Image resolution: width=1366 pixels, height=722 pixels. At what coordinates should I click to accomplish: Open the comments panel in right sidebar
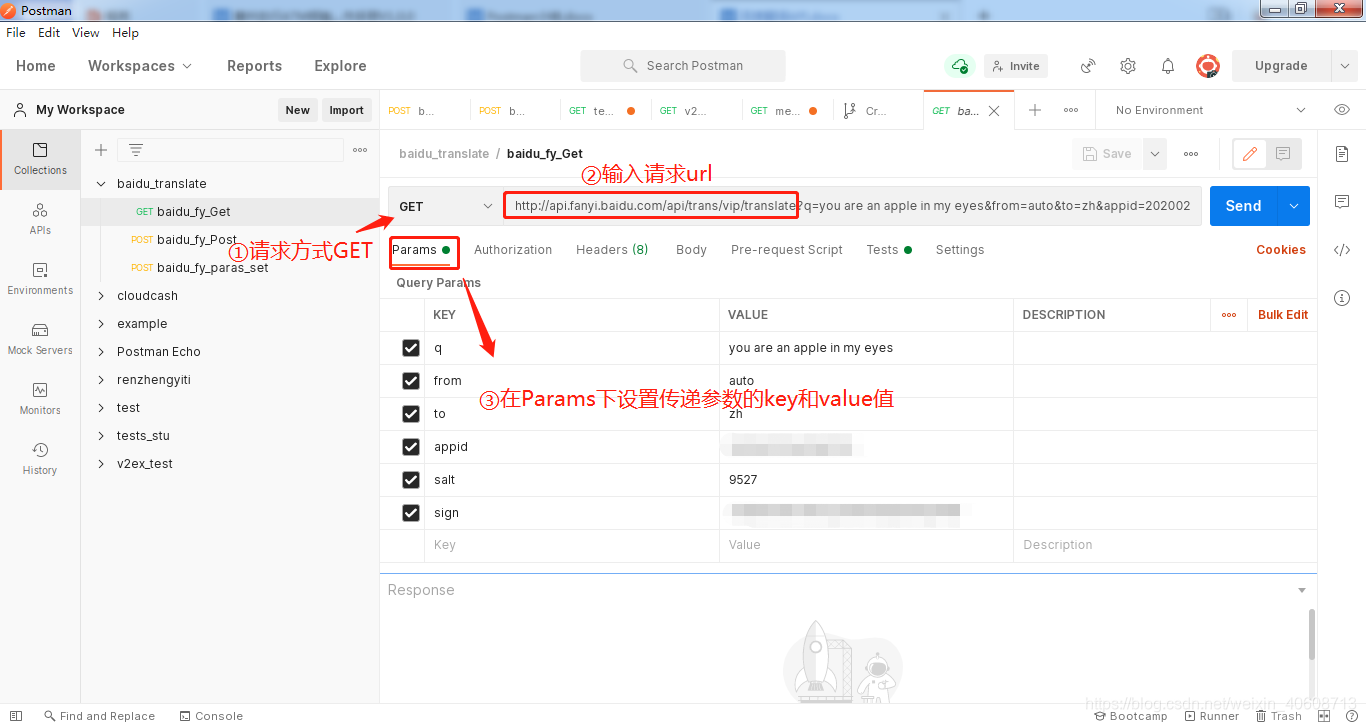(x=1342, y=202)
